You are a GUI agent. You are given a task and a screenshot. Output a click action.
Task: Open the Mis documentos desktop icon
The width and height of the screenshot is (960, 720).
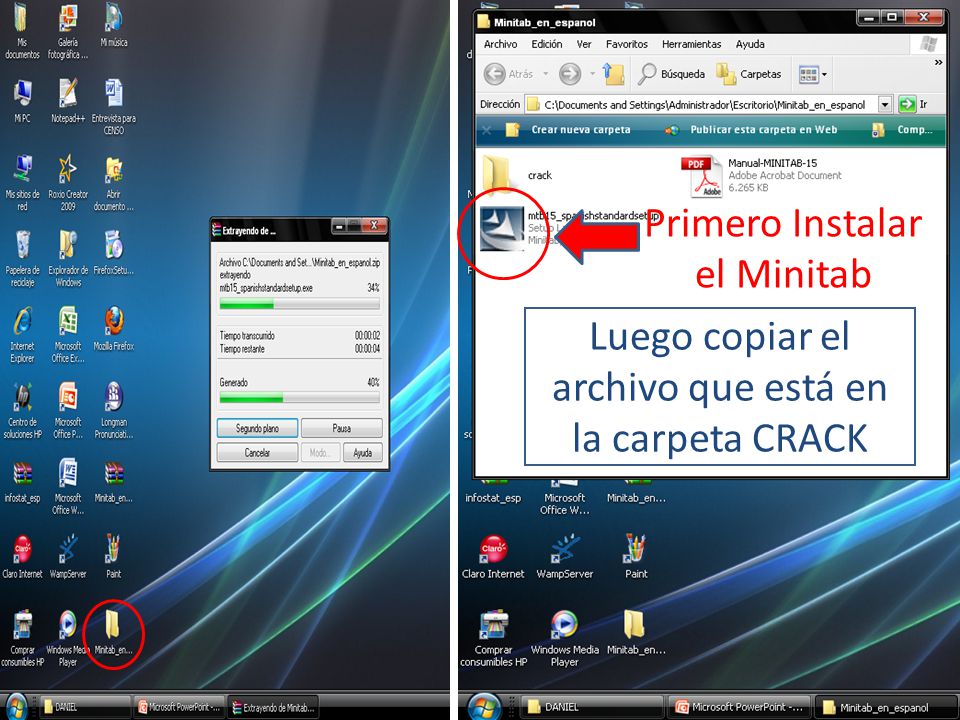(21, 32)
